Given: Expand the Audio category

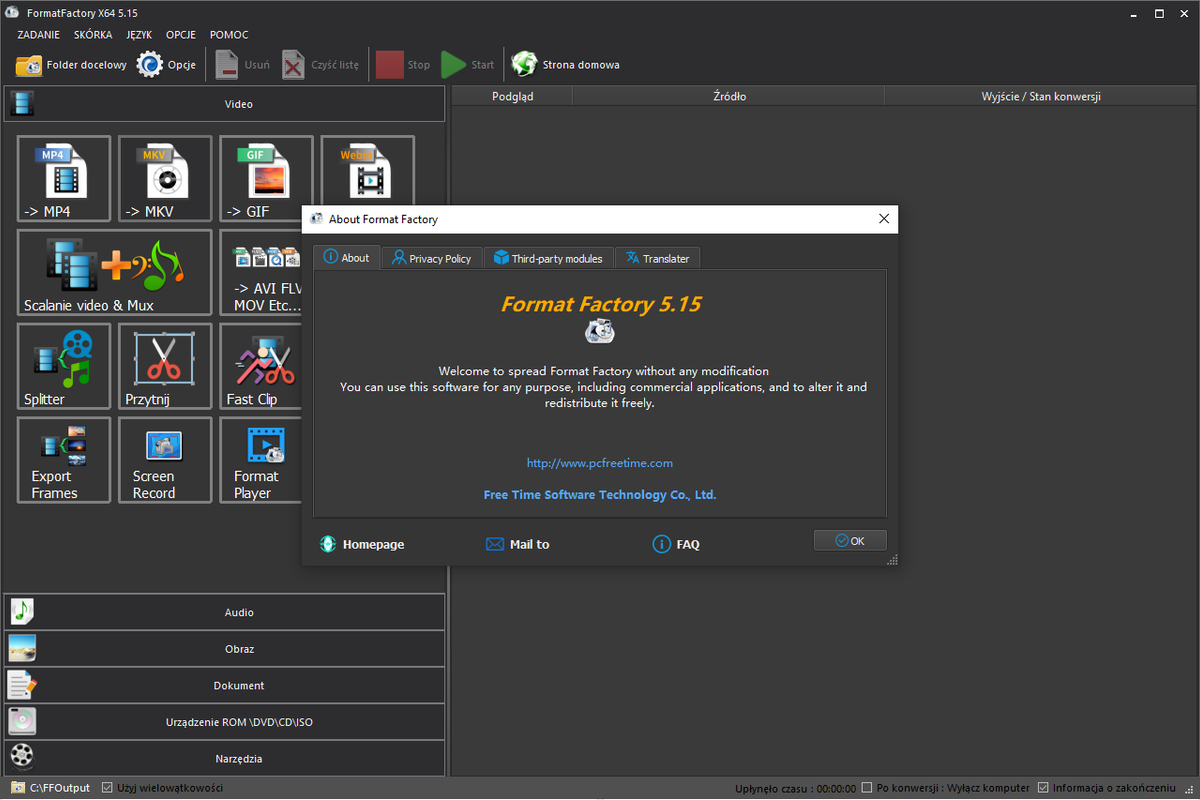Looking at the screenshot, I should point(224,612).
